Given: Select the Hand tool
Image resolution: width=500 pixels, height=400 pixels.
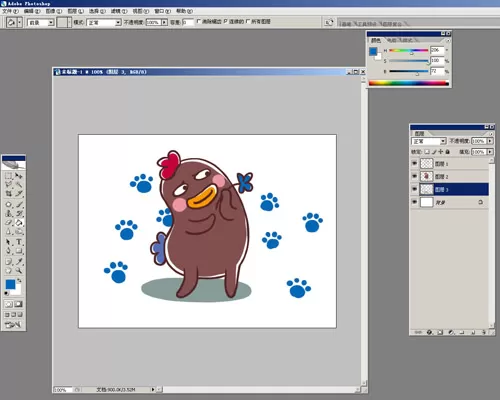Looking at the screenshot, I should [9, 270].
